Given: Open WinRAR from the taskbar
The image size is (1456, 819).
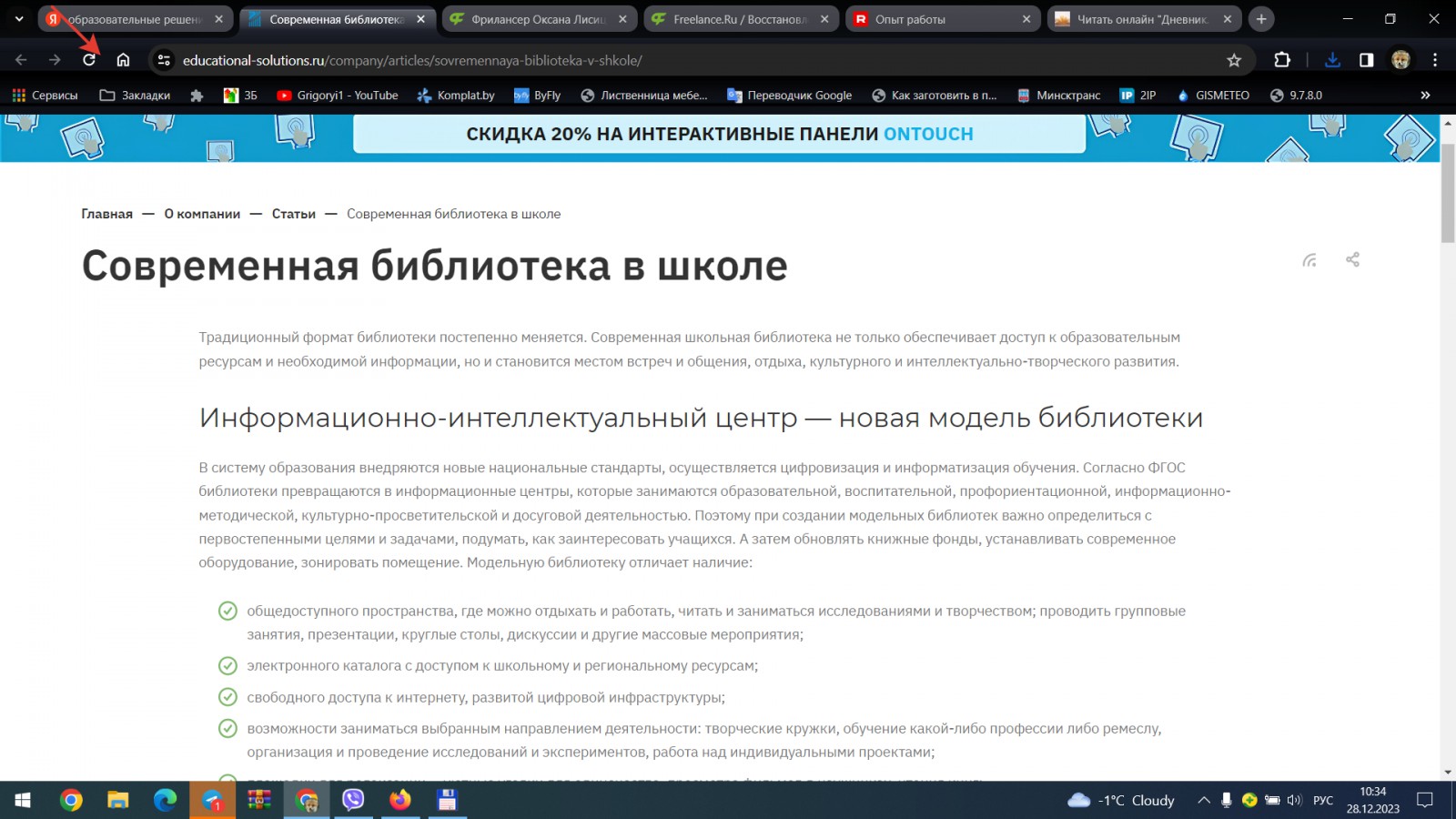Looking at the screenshot, I should (x=259, y=800).
